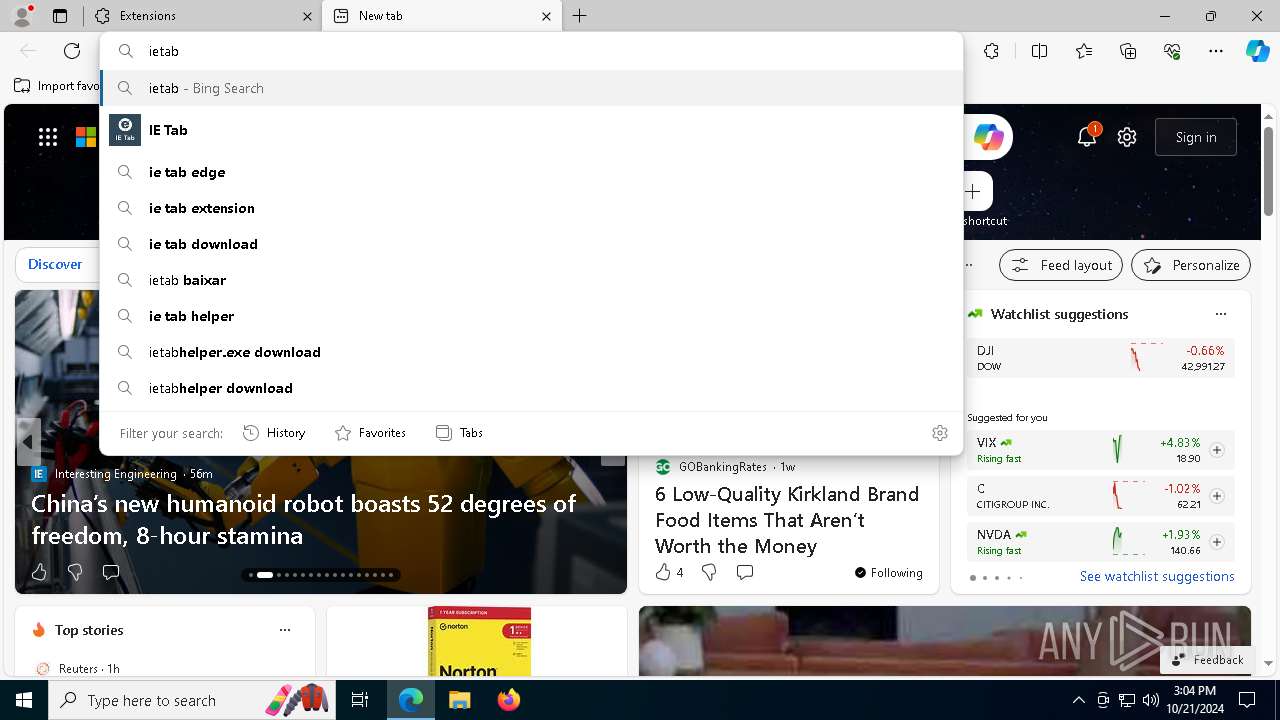
Task: Open Top stories more options
Action: (285, 630)
